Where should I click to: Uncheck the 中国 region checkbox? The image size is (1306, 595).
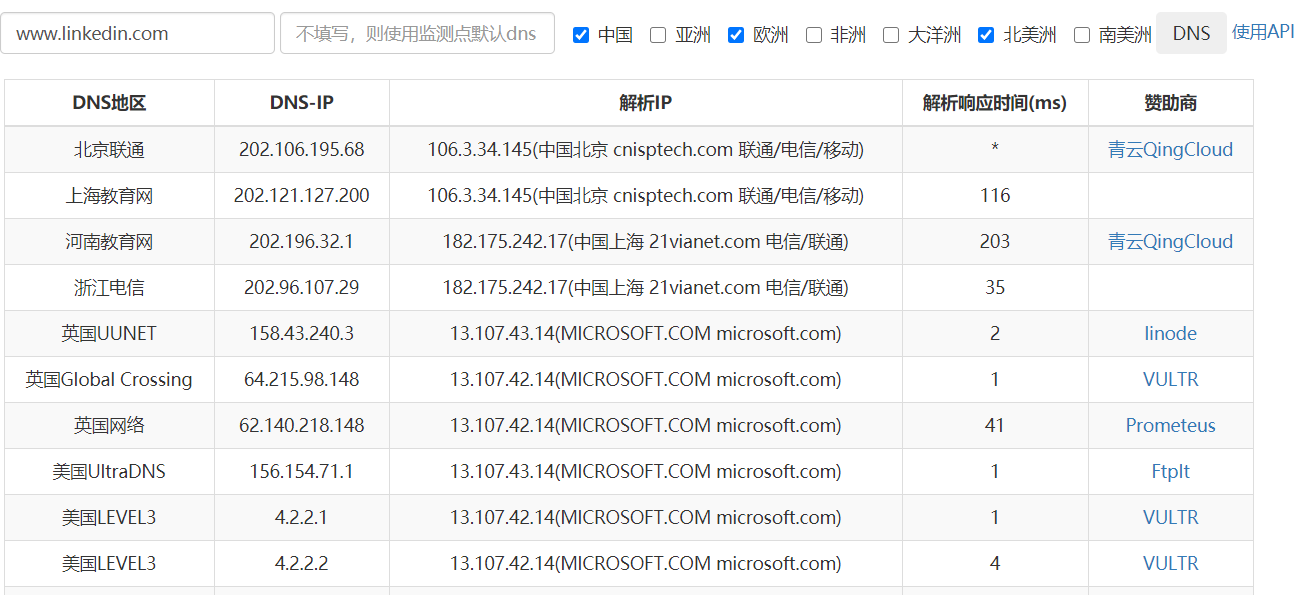click(x=581, y=35)
